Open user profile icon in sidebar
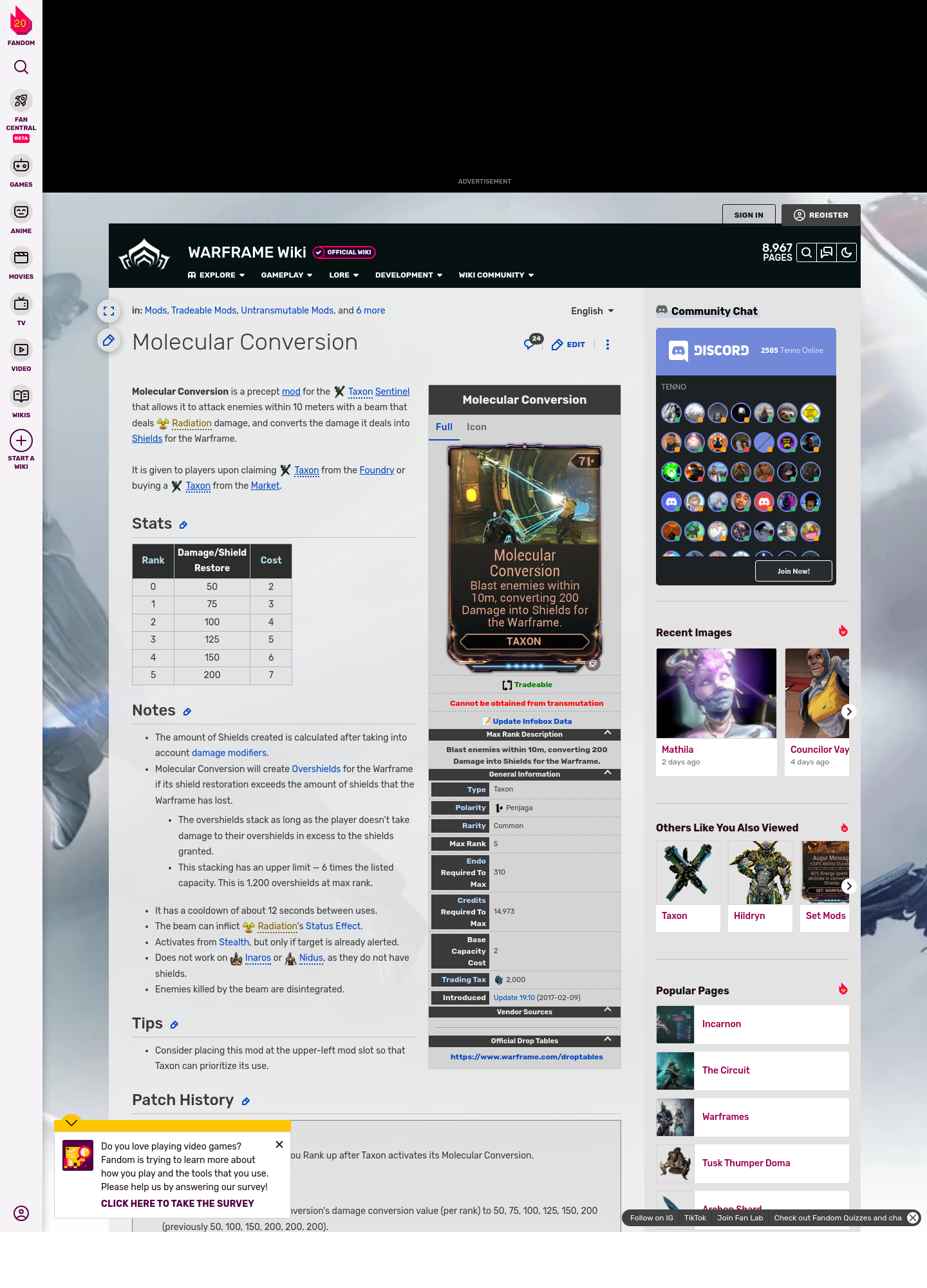Viewport: 927px width, 1288px height. [21, 1213]
